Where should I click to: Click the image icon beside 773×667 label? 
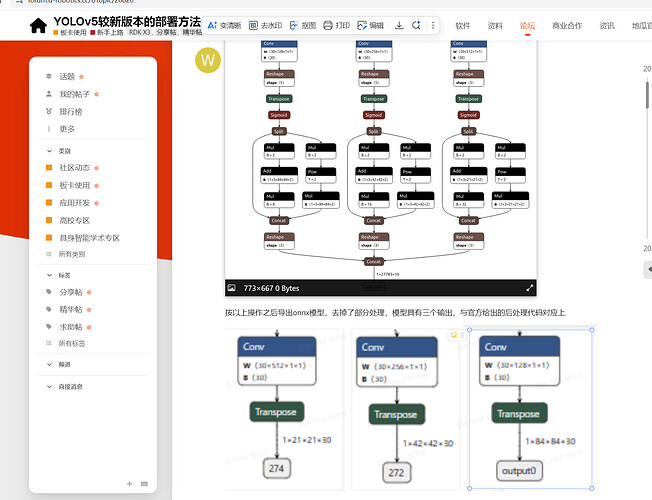tap(231, 288)
